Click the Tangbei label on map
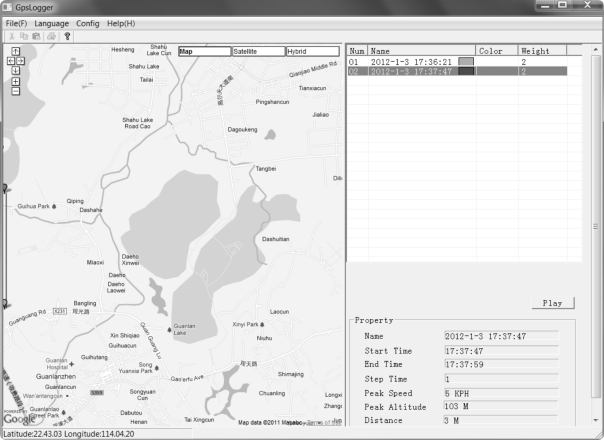The height and width of the screenshot is (440, 604). [266, 169]
